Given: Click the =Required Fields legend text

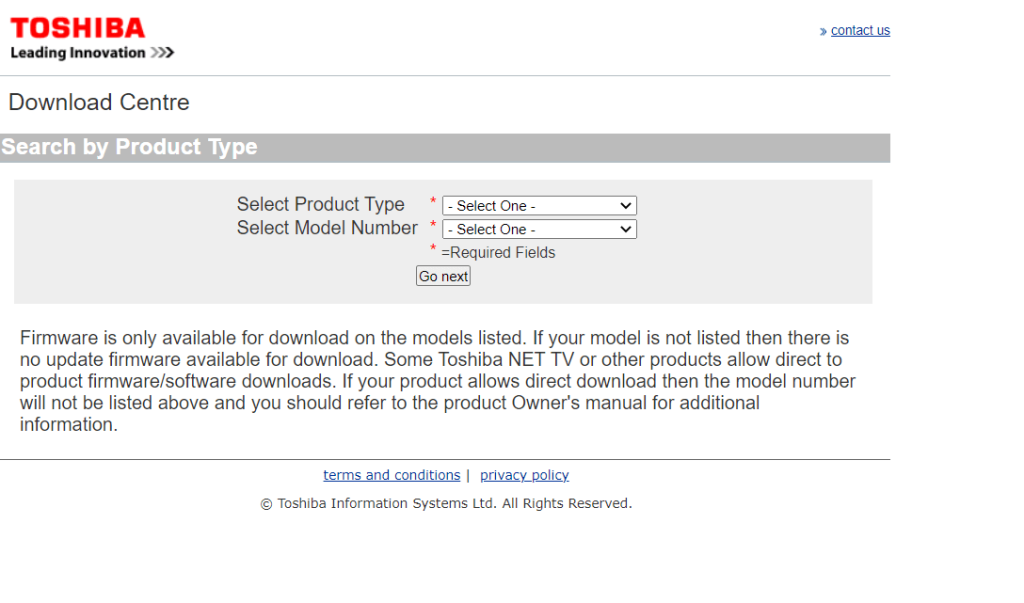Looking at the screenshot, I should 498,253.
